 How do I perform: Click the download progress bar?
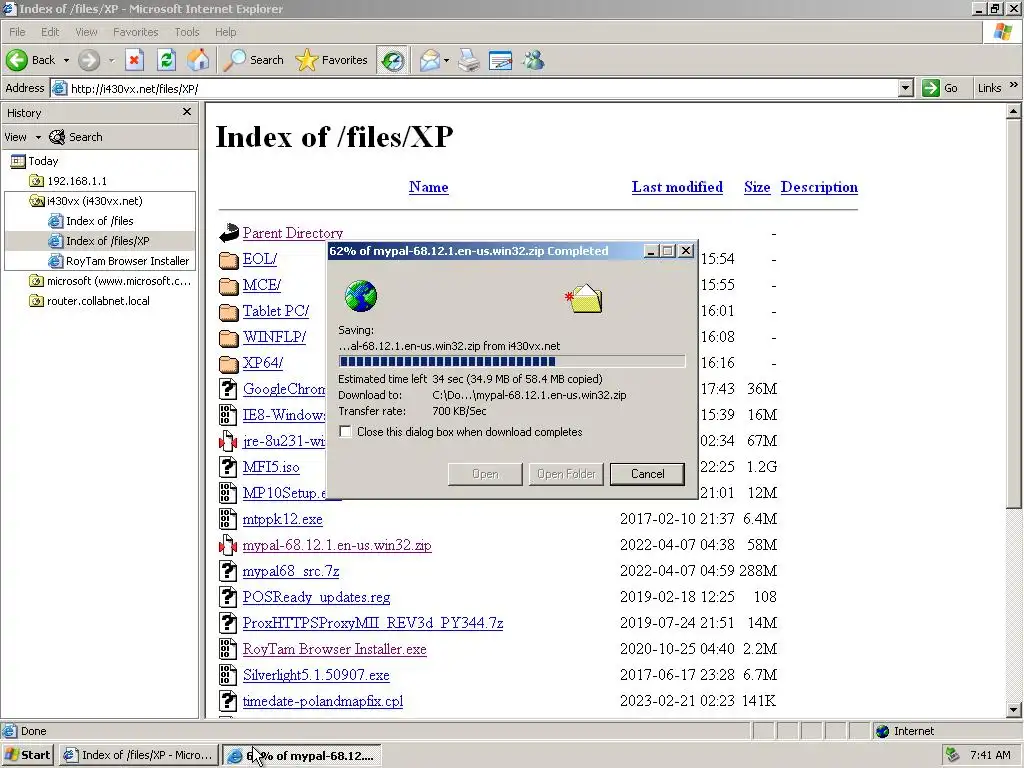(x=511, y=361)
